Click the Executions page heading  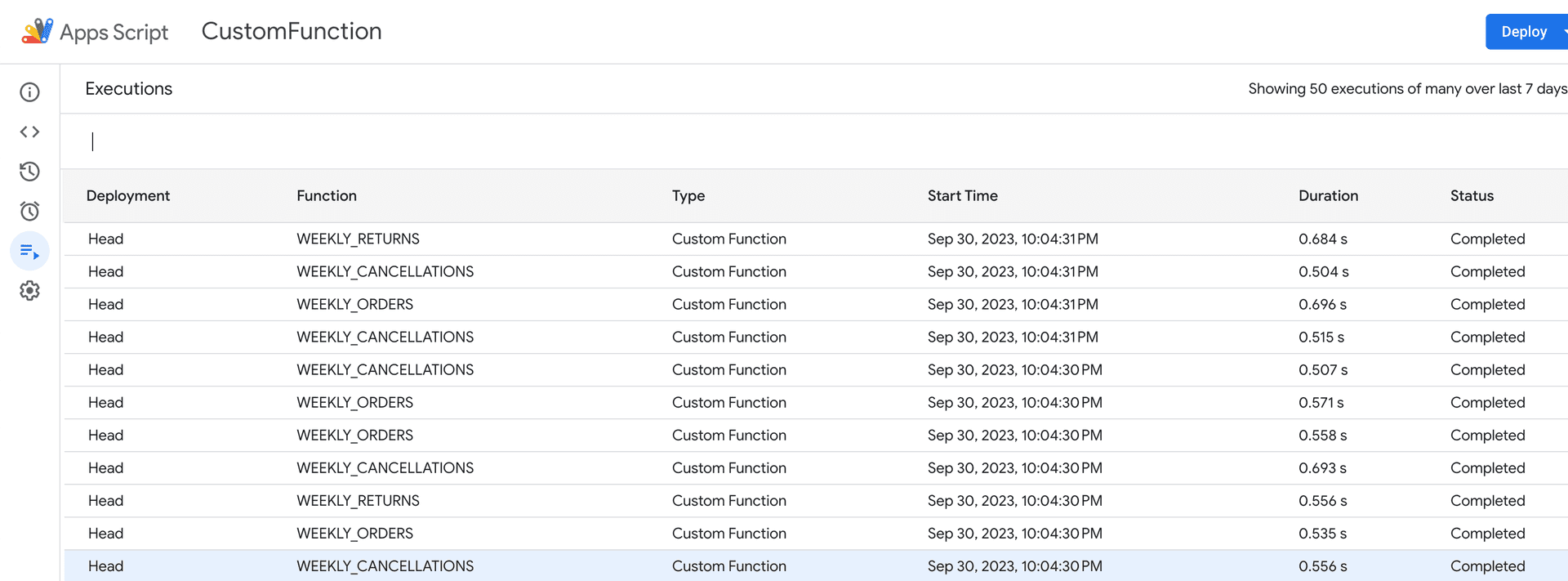click(129, 88)
